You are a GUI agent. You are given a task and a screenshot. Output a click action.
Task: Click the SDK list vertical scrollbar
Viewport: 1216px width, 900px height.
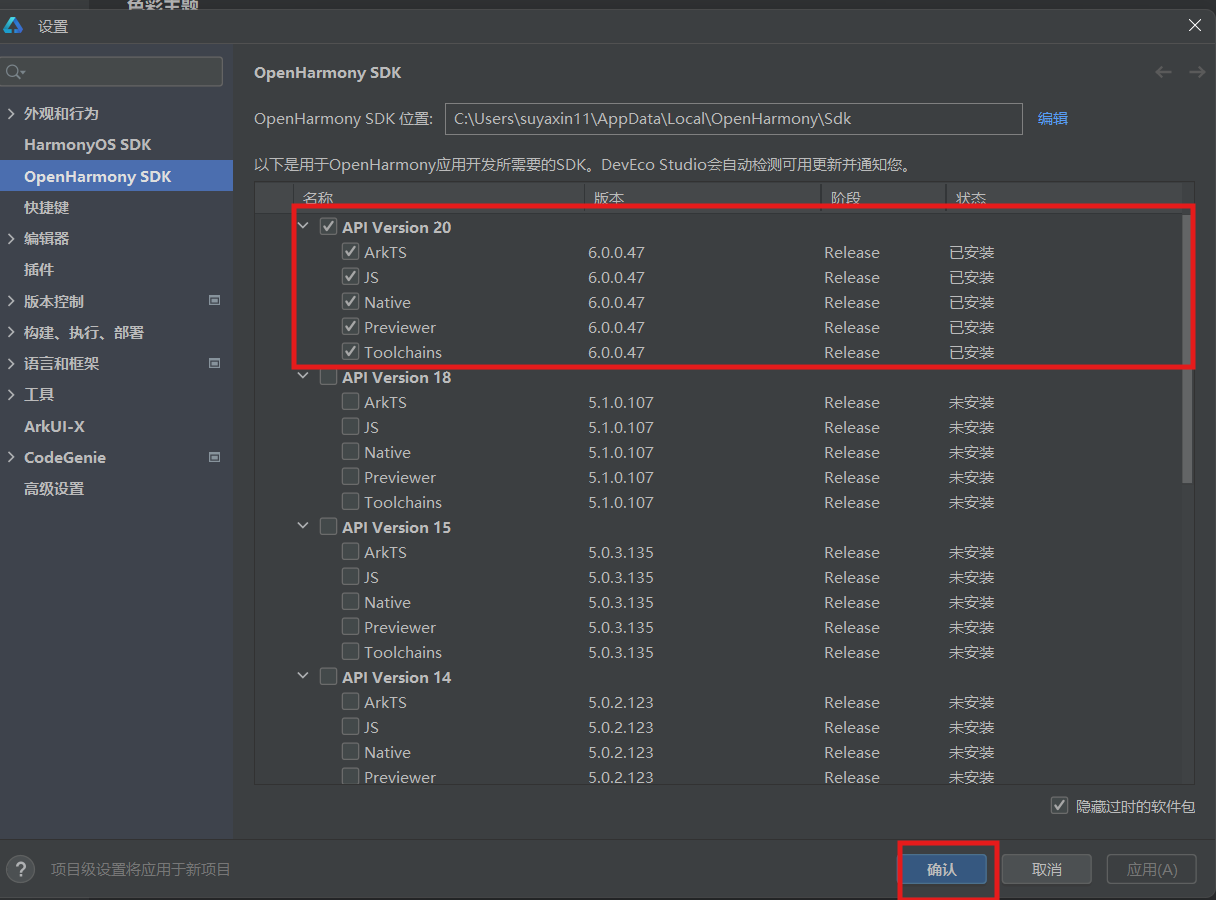click(x=1187, y=350)
